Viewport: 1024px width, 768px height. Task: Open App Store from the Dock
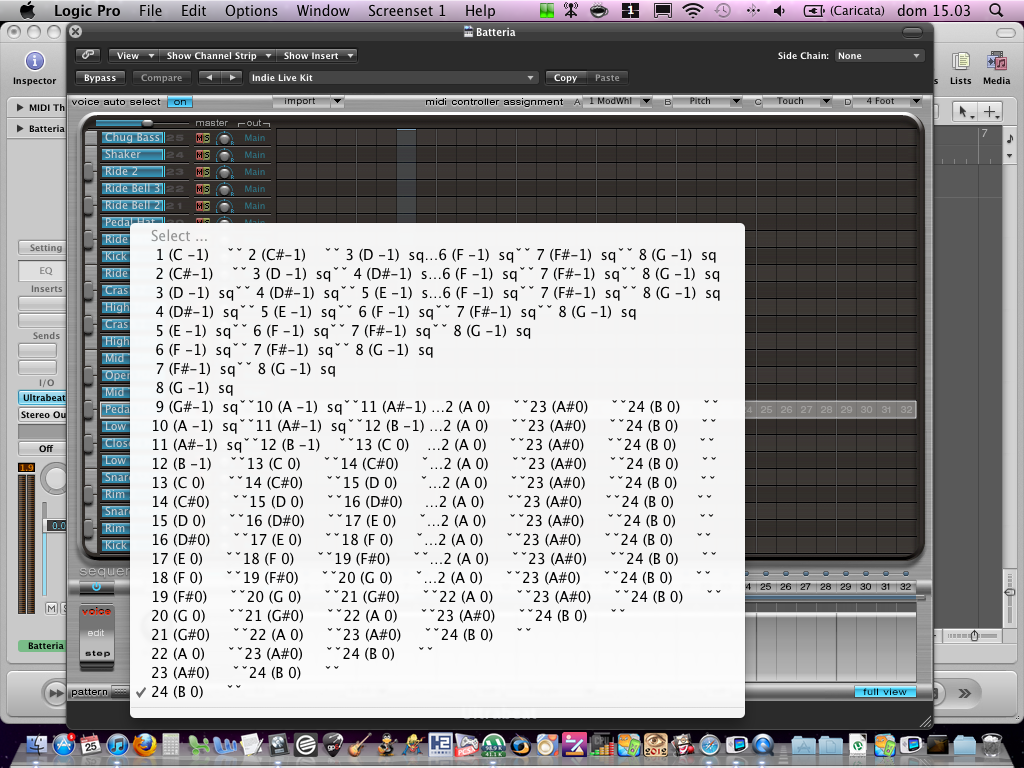coord(64,744)
